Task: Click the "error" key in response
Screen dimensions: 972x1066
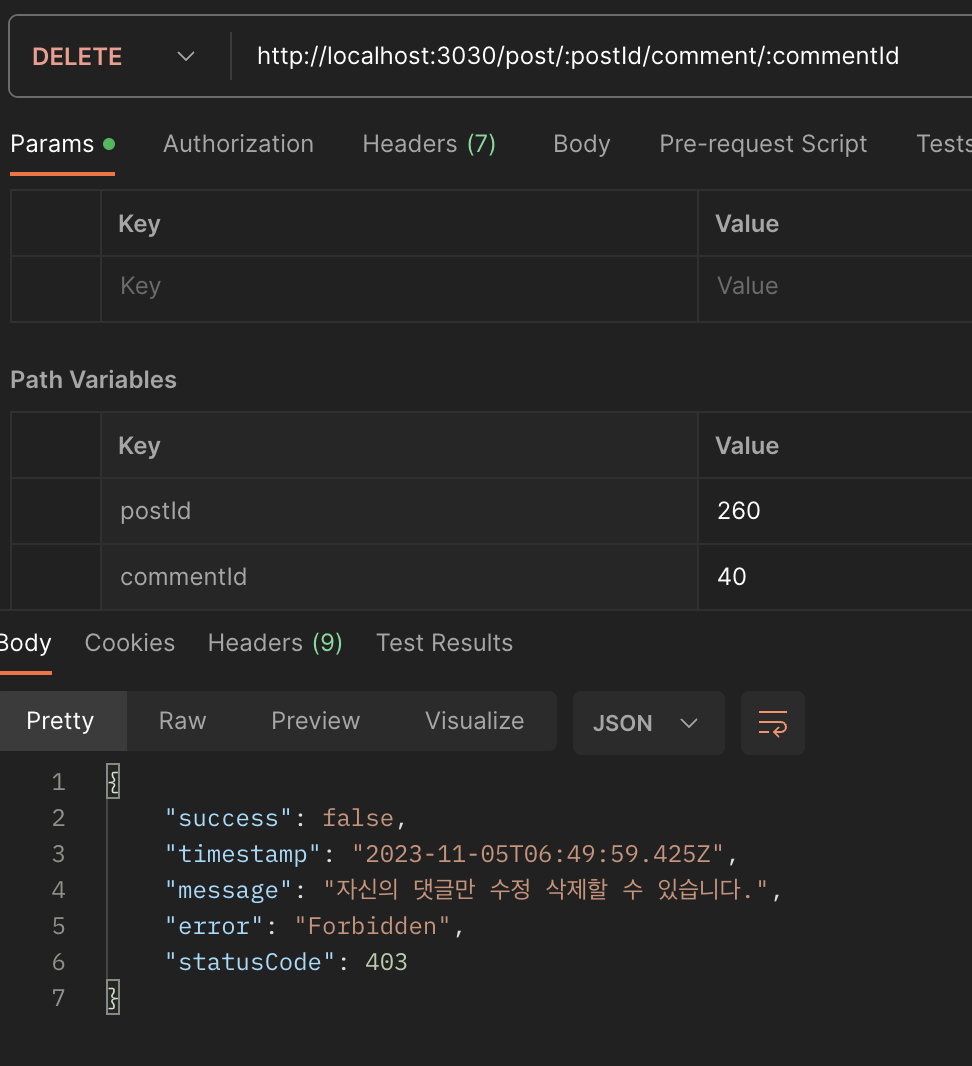Action: click(x=214, y=926)
